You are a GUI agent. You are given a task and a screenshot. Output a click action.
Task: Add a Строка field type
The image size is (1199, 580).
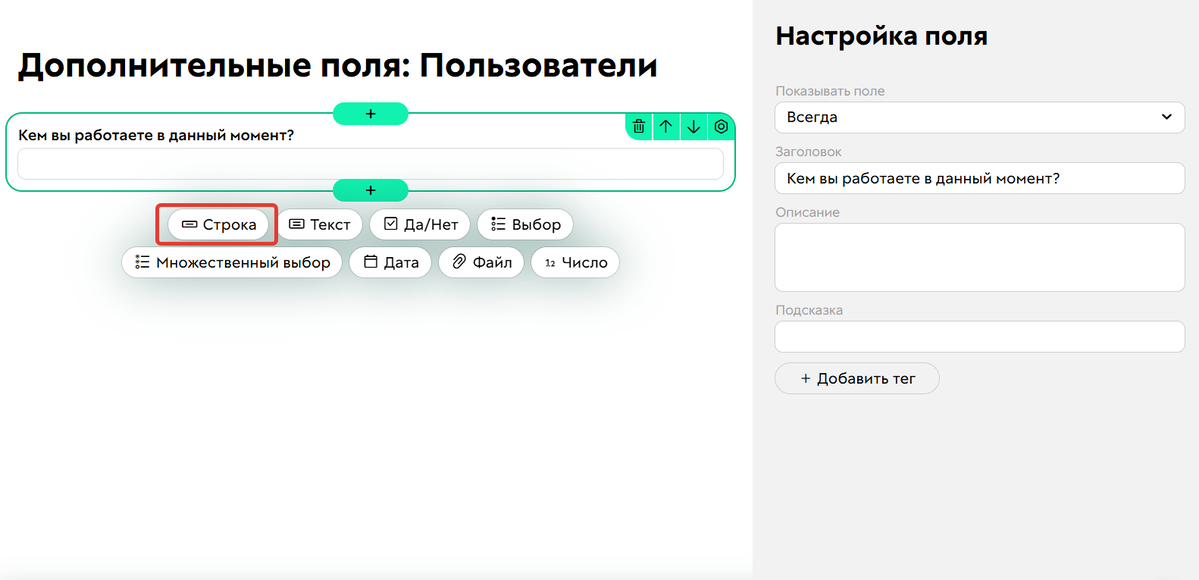(216, 224)
